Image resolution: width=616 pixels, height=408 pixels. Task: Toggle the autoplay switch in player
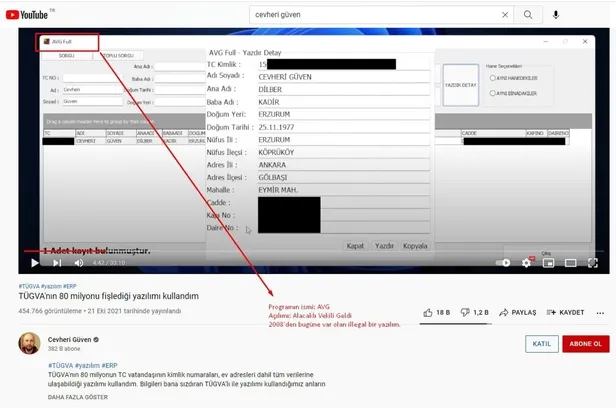tap(503, 263)
